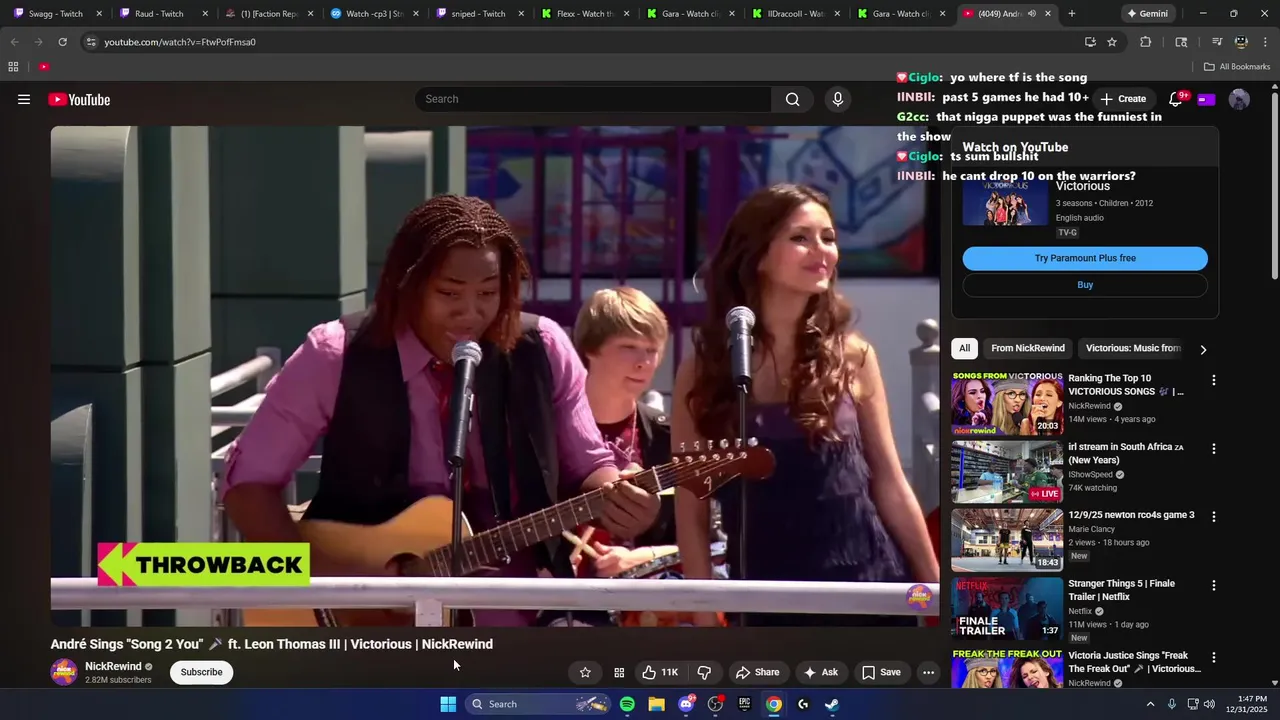1280x720 pixels.
Task: Switch to the Swagg - Twitch tab
Action: tap(56, 14)
